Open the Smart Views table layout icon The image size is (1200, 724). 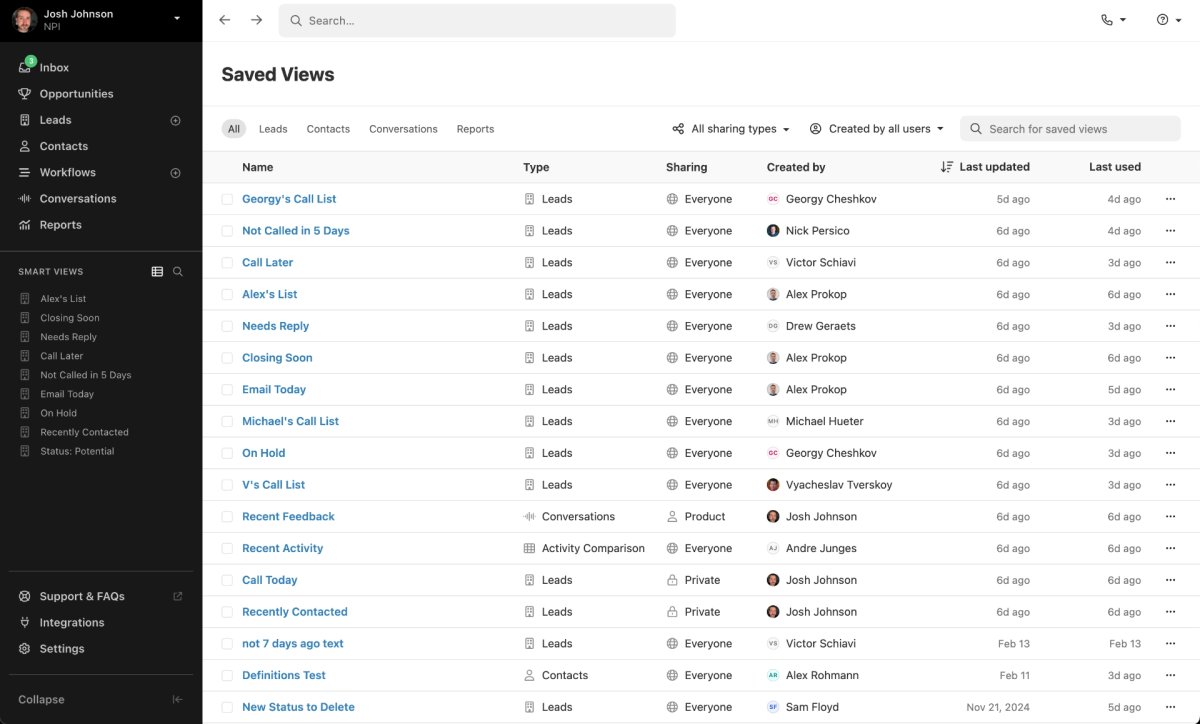point(157,272)
